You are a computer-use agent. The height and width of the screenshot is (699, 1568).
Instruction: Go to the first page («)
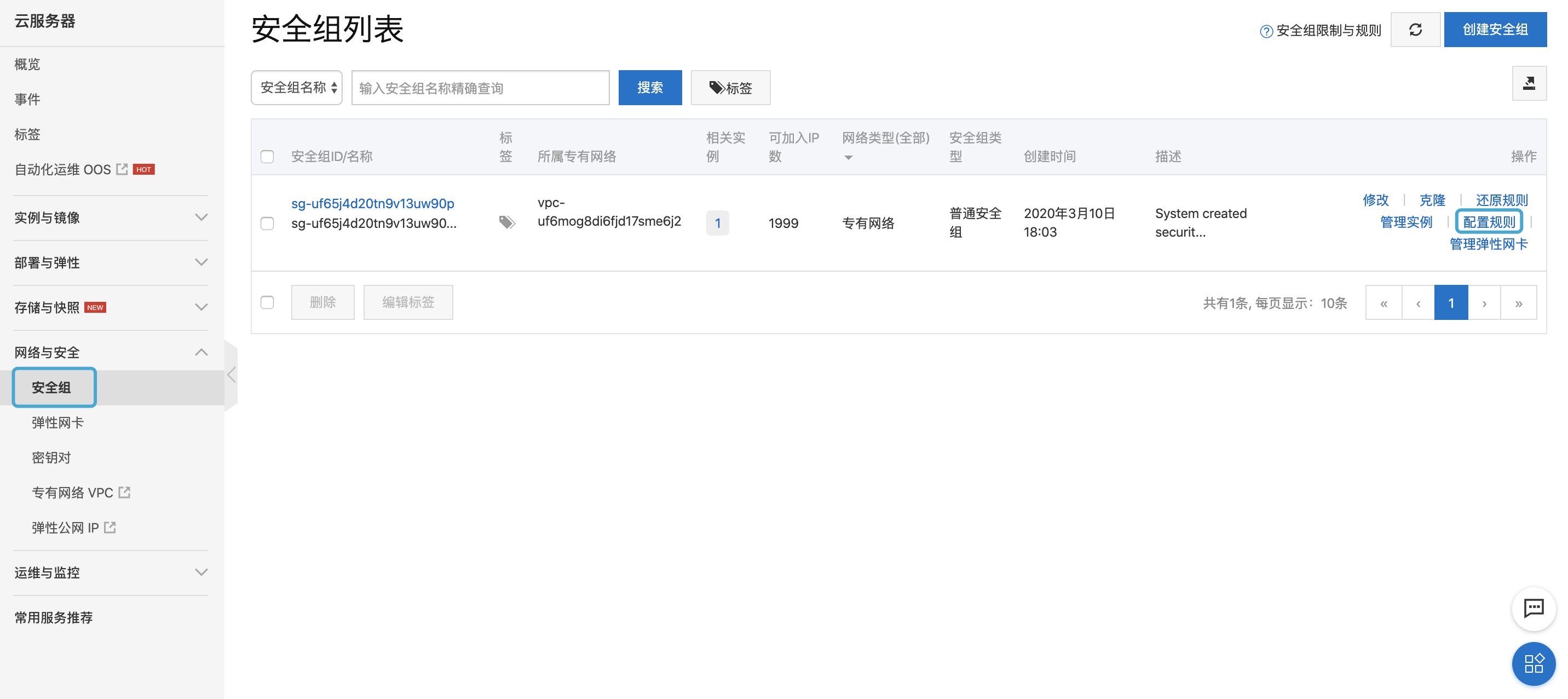tap(1383, 302)
